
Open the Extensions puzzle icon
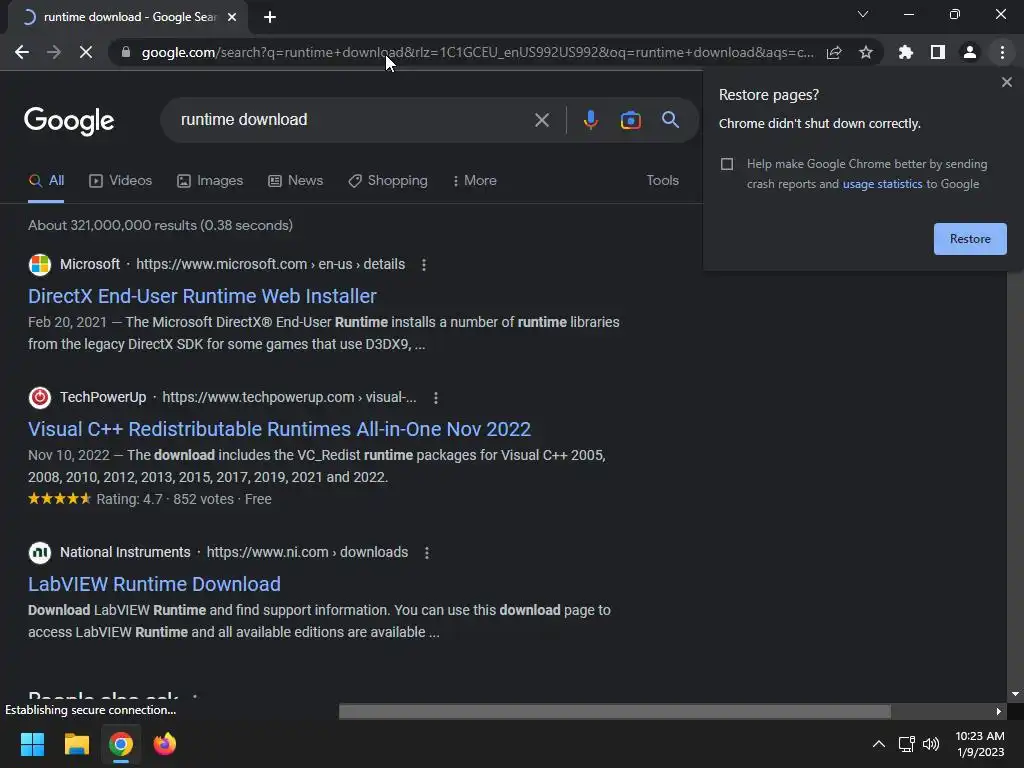point(906,52)
